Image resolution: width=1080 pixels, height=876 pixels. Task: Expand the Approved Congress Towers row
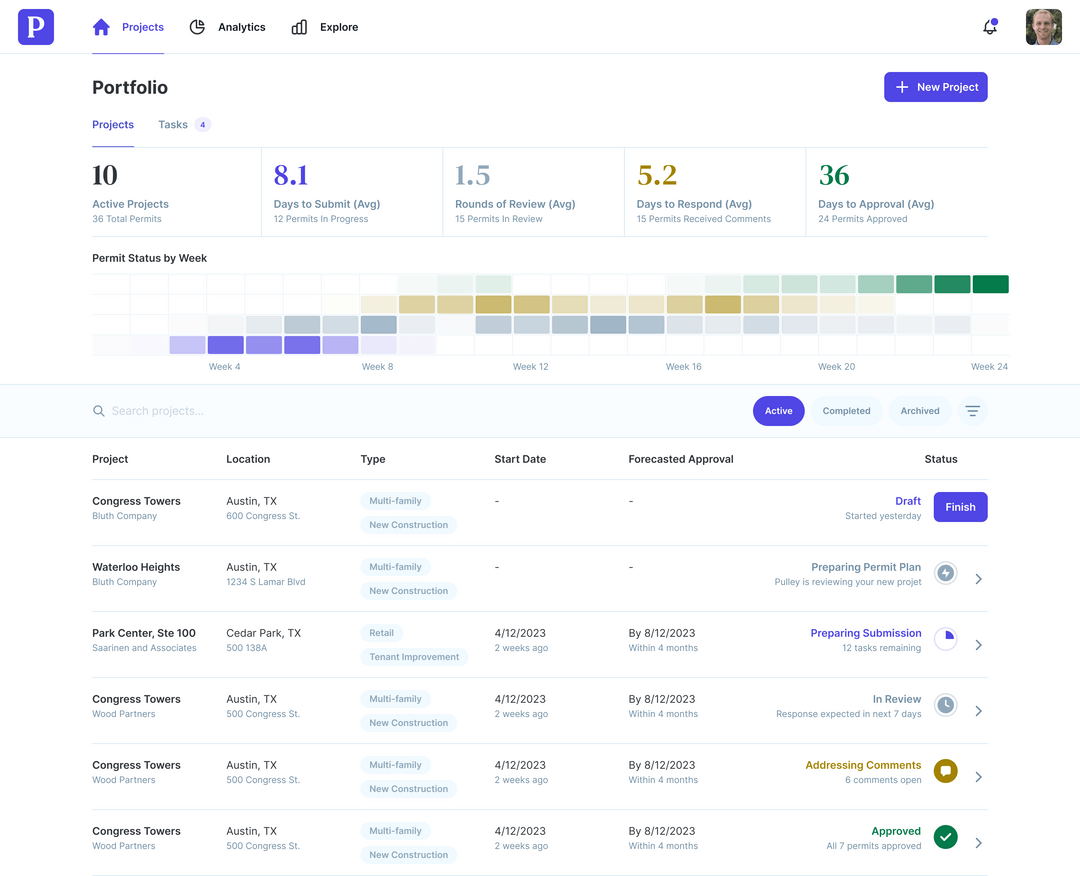point(978,843)
